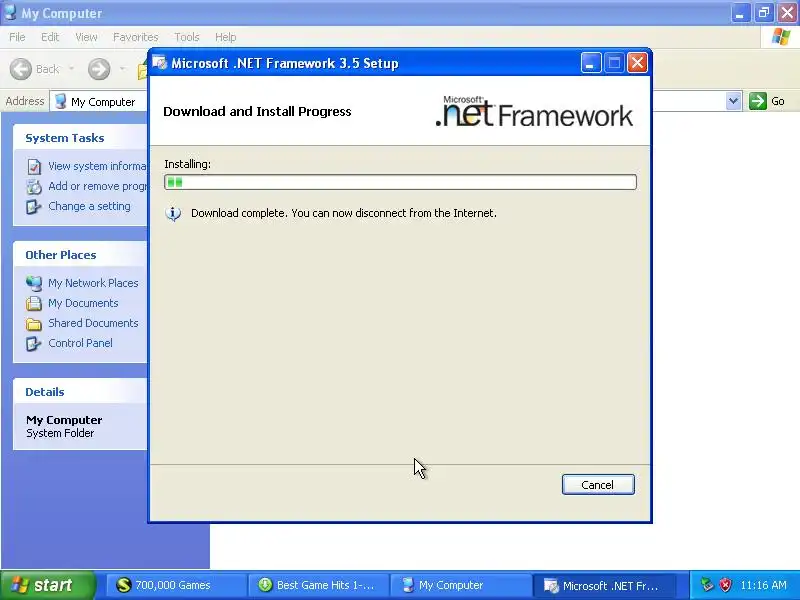The image size is (800, 600).
Task: Open the Edit menu in My Computer
Action: click(x=50, y=37)
